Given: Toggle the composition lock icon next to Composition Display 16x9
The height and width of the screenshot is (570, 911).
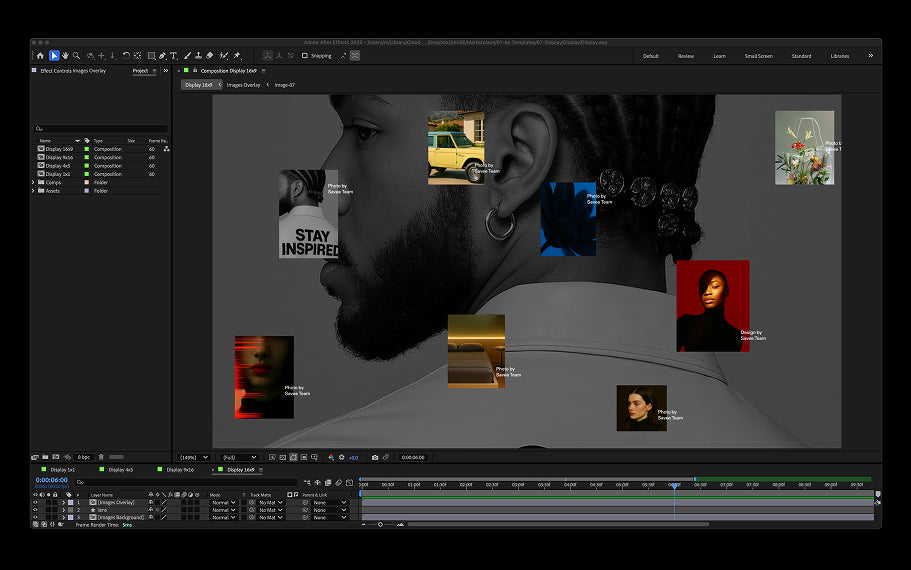Looking at the screenshot, I should pyautogui.click(x=195, y=70).
